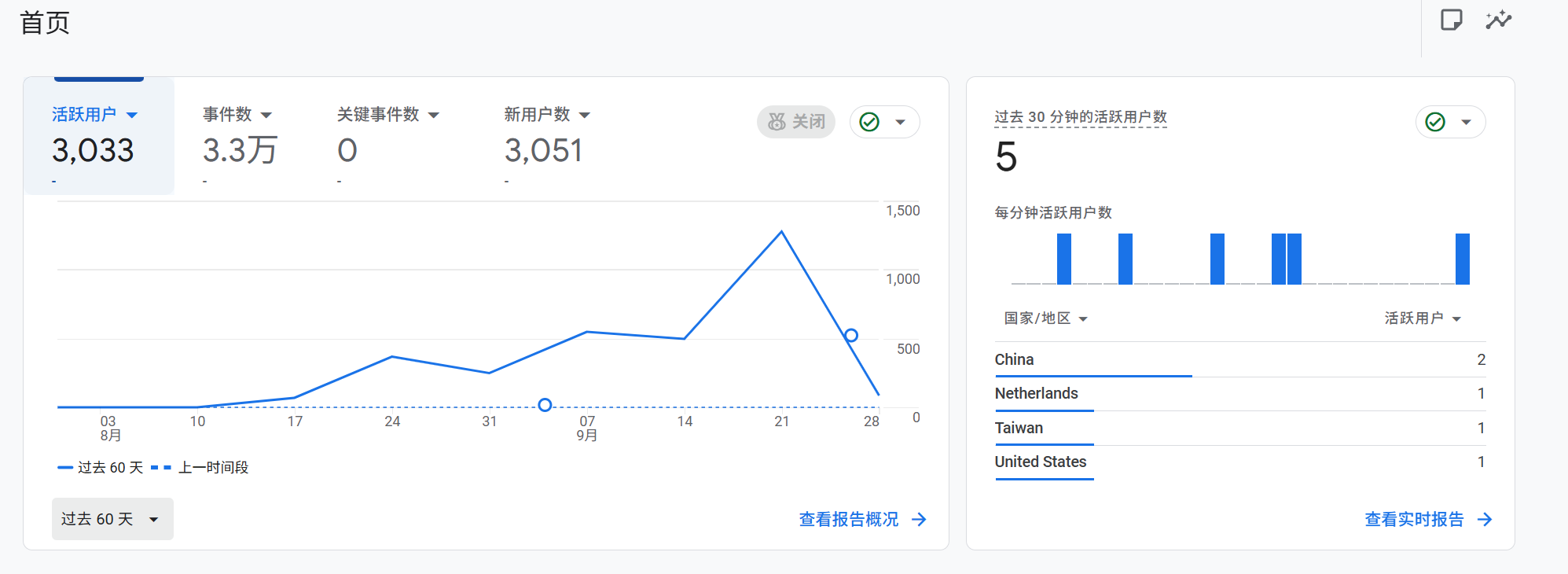Open the 过去 60 天 date range dropdown

(112, 519)
